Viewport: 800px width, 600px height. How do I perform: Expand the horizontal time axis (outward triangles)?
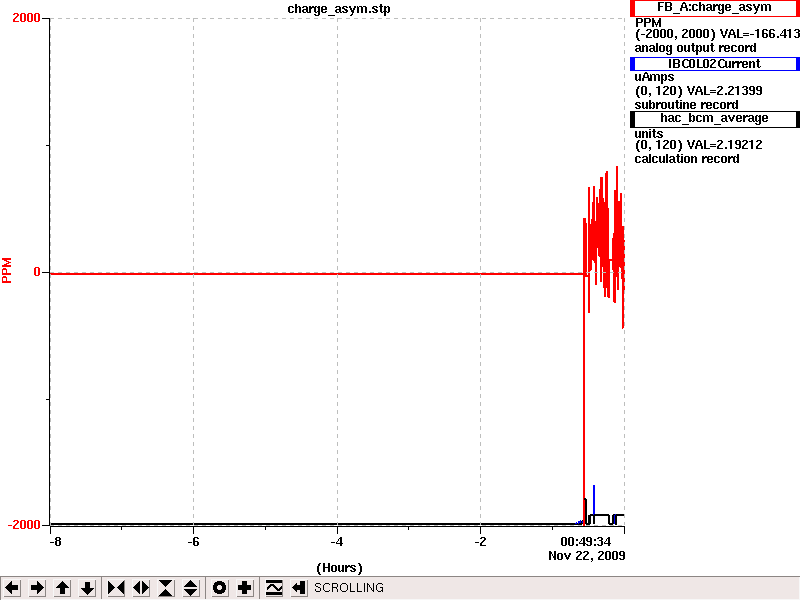point(141,588)
